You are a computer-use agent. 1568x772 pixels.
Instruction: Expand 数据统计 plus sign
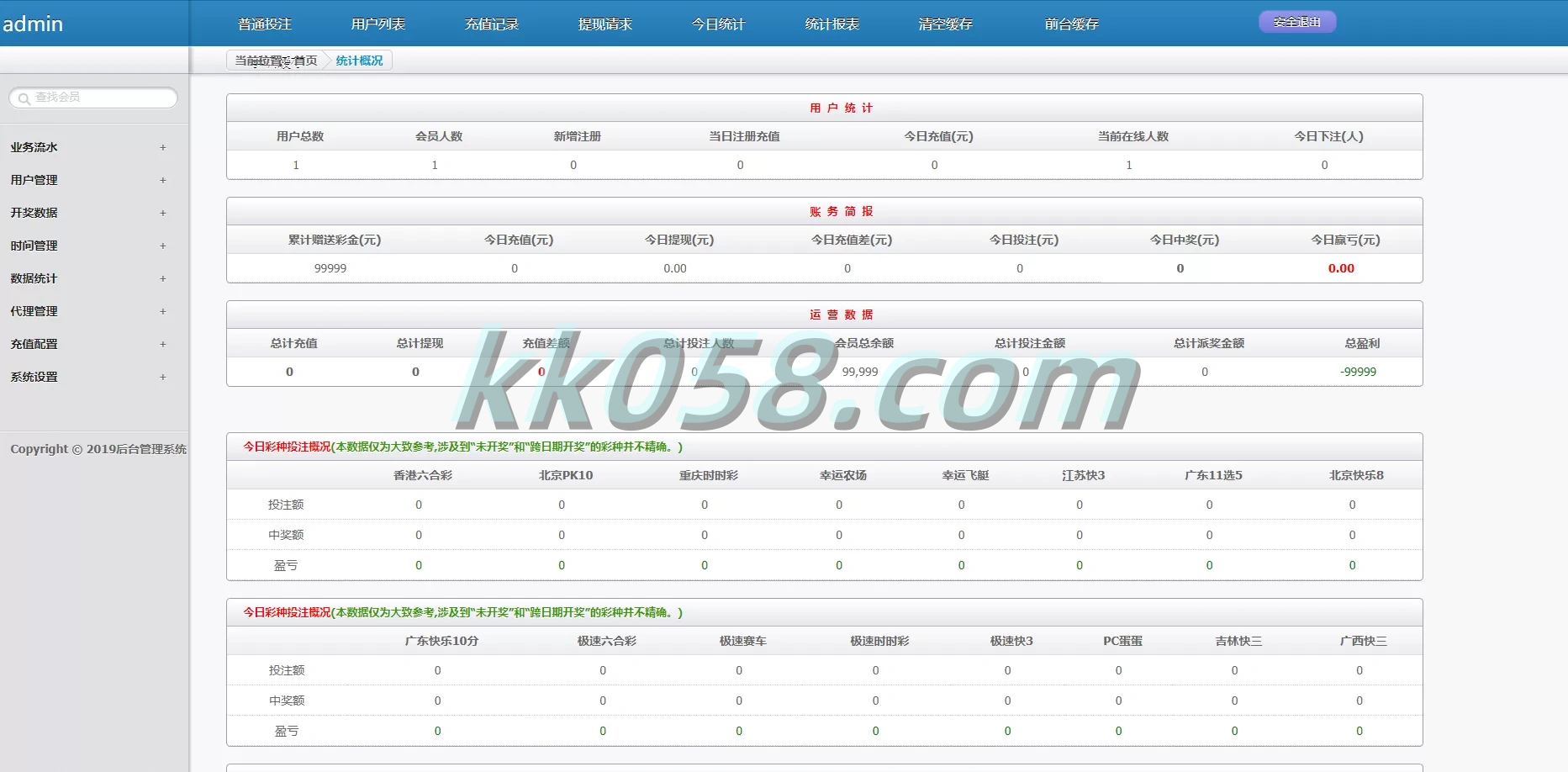click(x=163, y=278)
